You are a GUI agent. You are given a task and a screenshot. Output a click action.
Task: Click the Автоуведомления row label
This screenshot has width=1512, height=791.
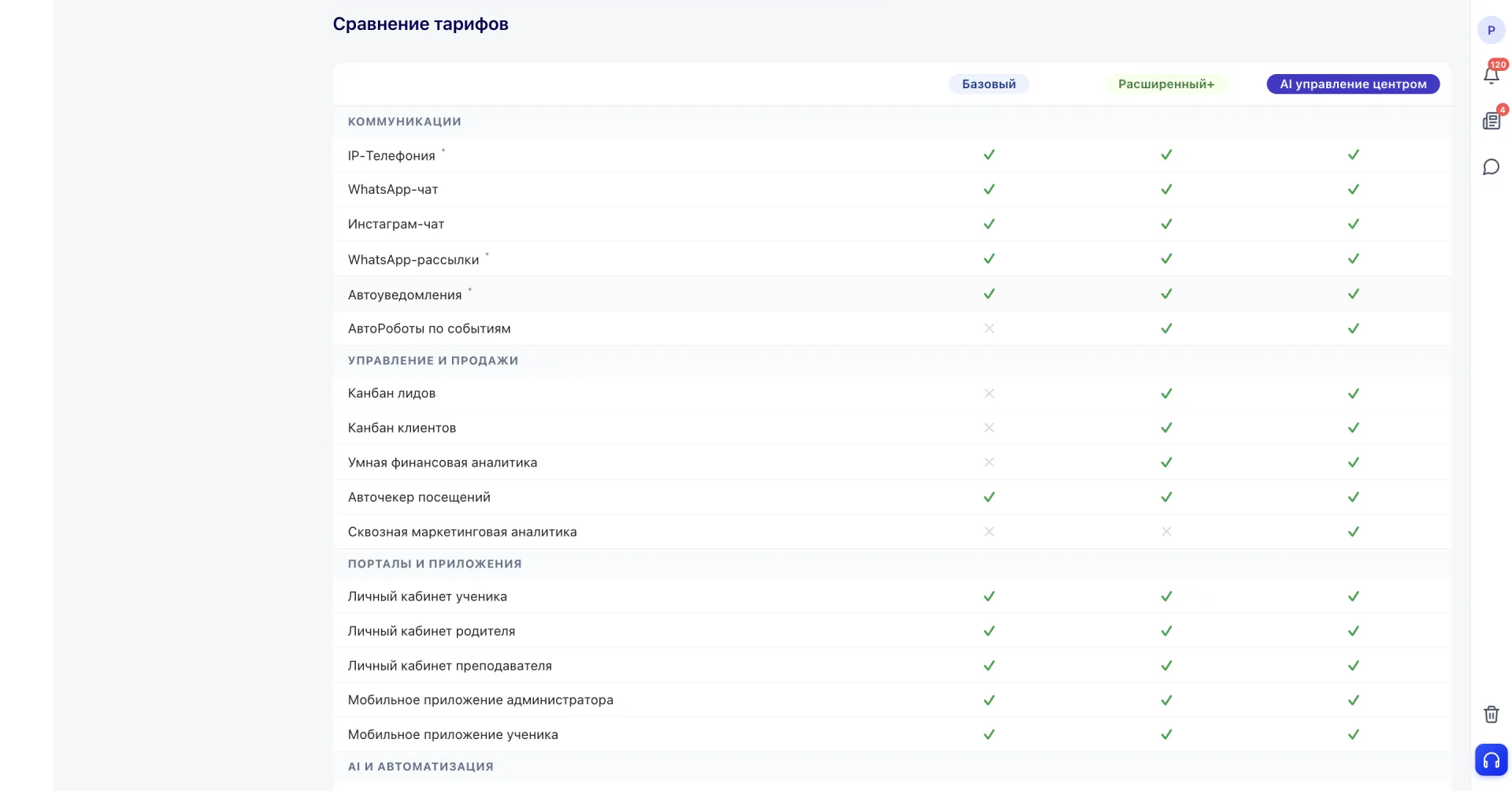405,295
